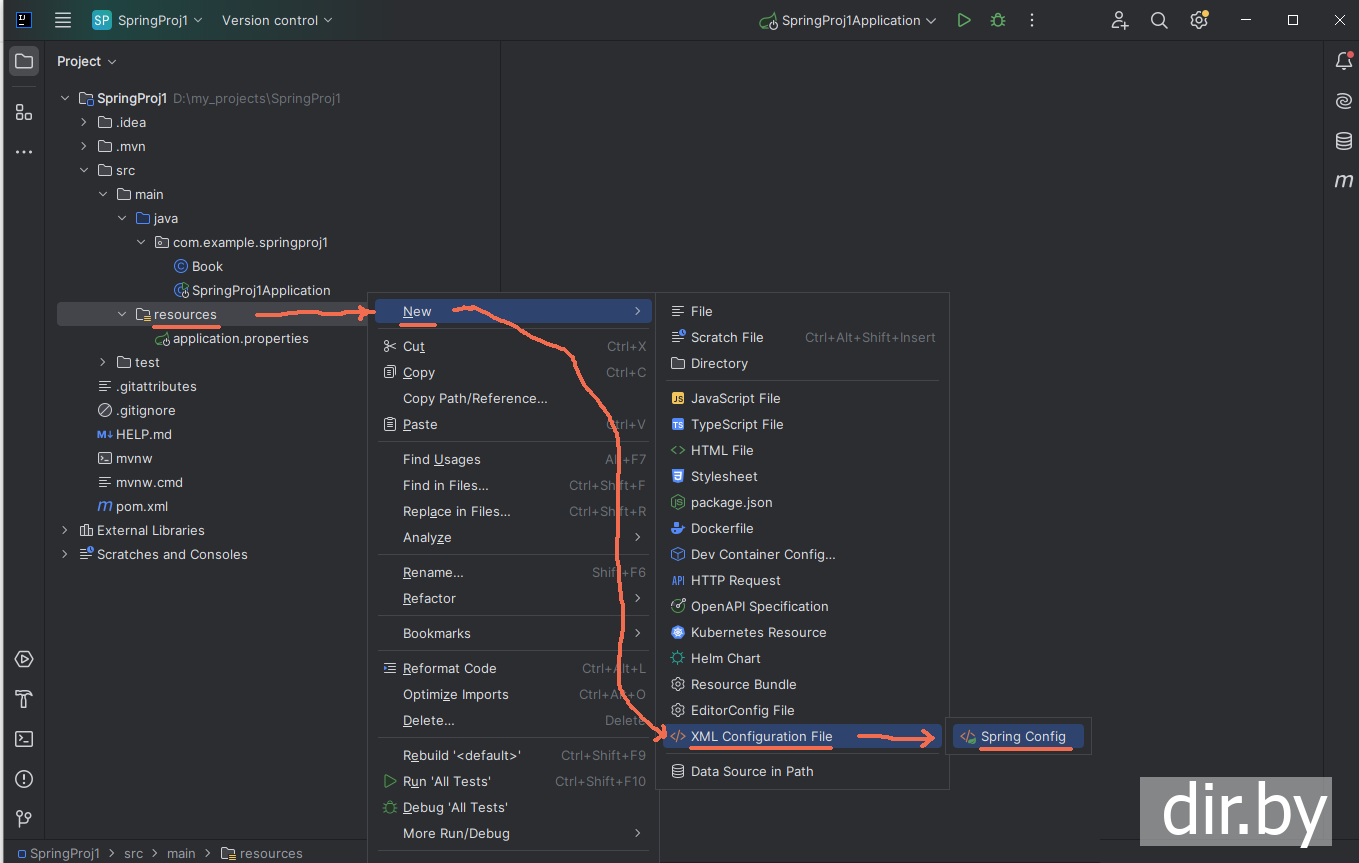The width and height of the screenshot is (1359, 863).
Task: Expand External Libraries node
Action: pos(65,530)
